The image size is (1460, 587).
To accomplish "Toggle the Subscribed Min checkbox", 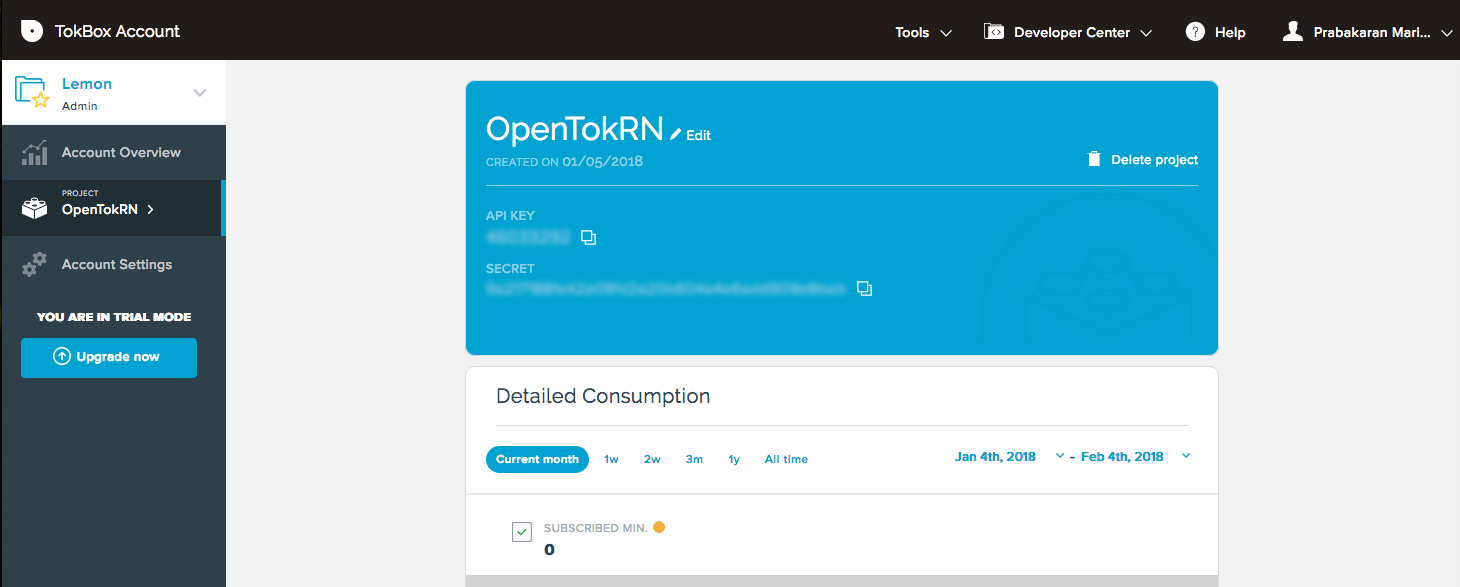I will [x=521, y=531].
